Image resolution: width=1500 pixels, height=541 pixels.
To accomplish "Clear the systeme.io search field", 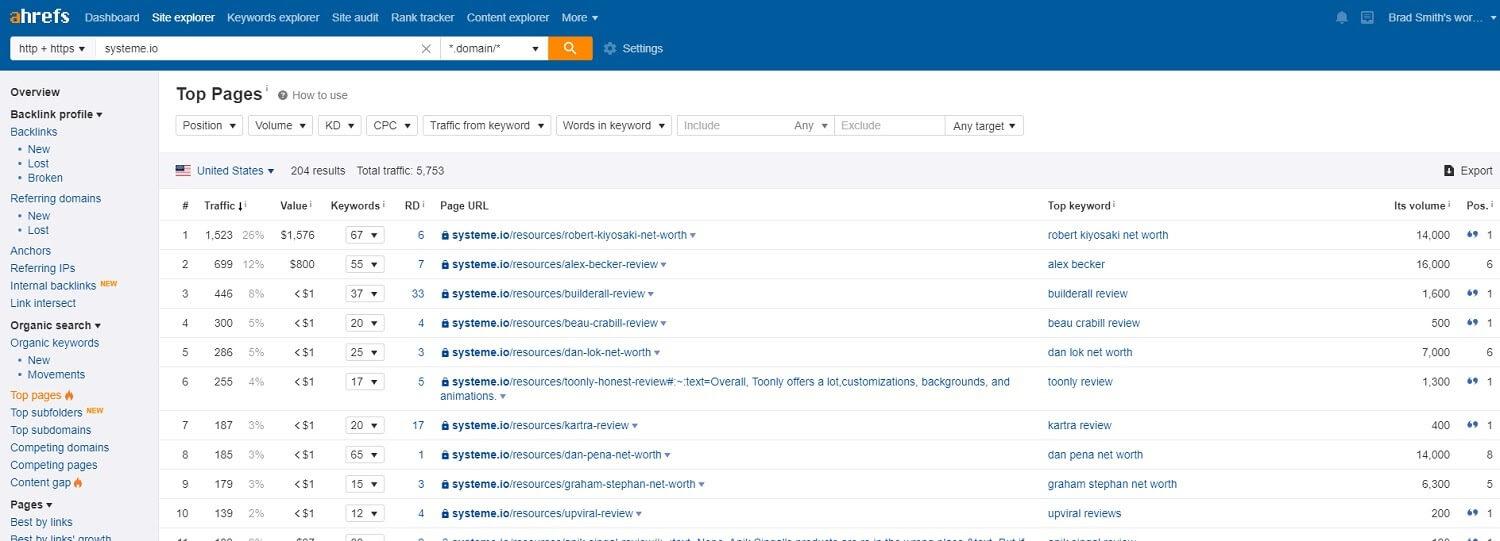I will (426, 48).
